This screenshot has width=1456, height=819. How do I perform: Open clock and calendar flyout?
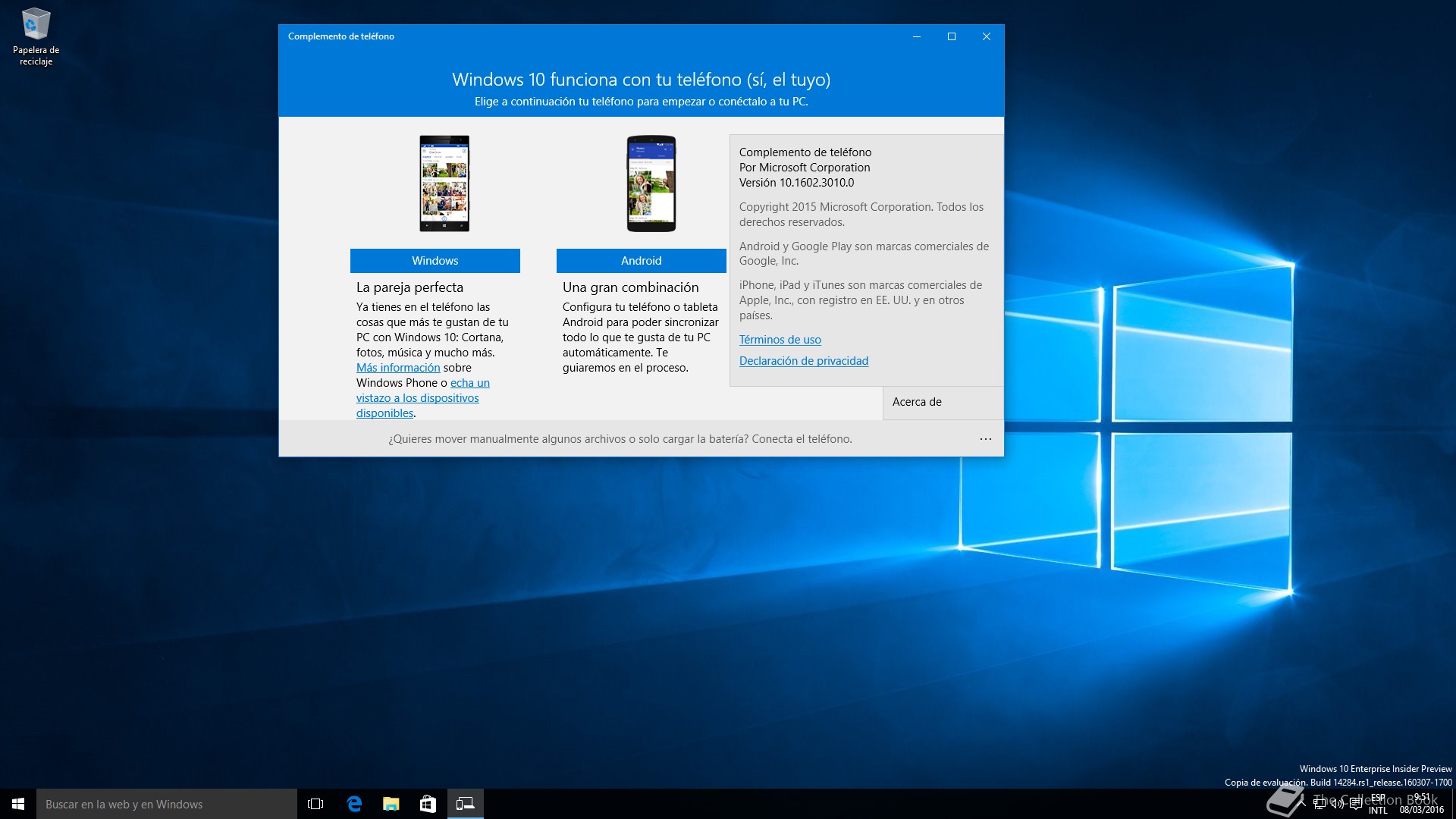[x=1422, y=804]
